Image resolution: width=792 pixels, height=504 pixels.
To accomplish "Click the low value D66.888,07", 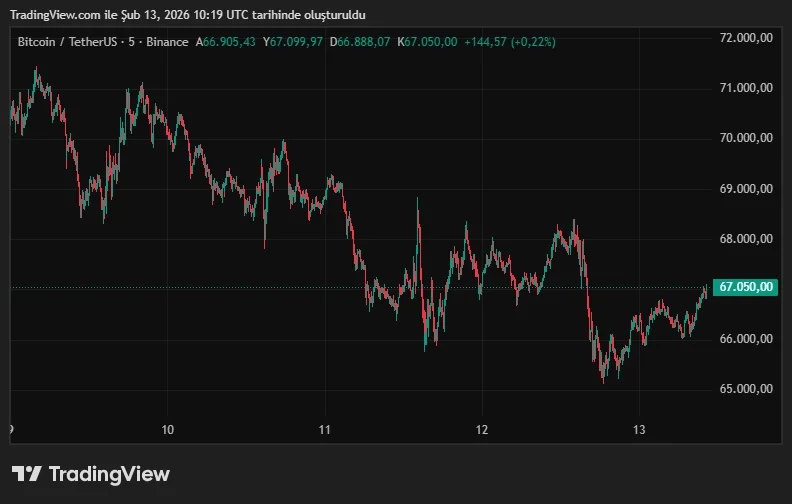I will (360, 42).
